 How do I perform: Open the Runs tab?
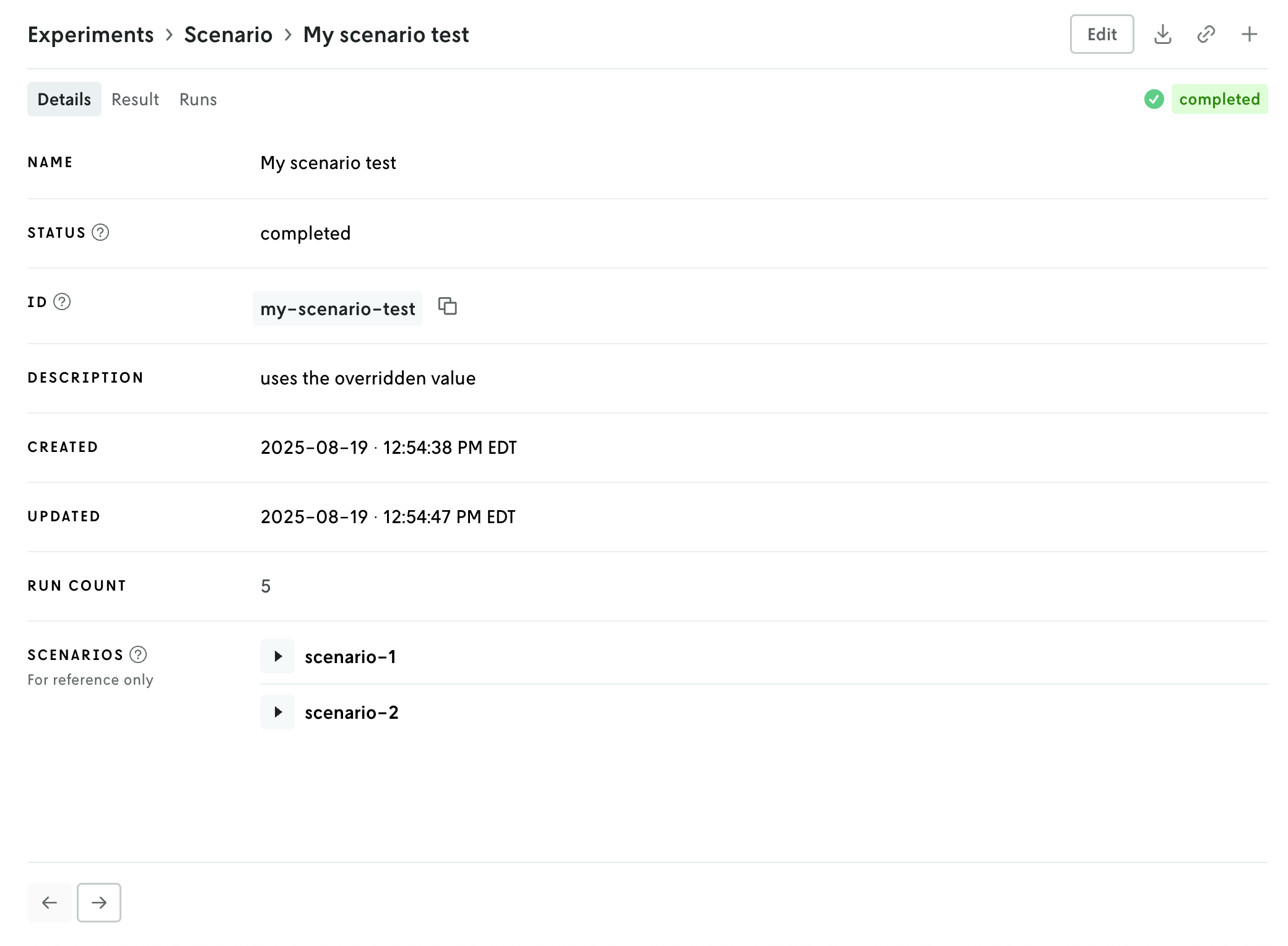[198, 100]
